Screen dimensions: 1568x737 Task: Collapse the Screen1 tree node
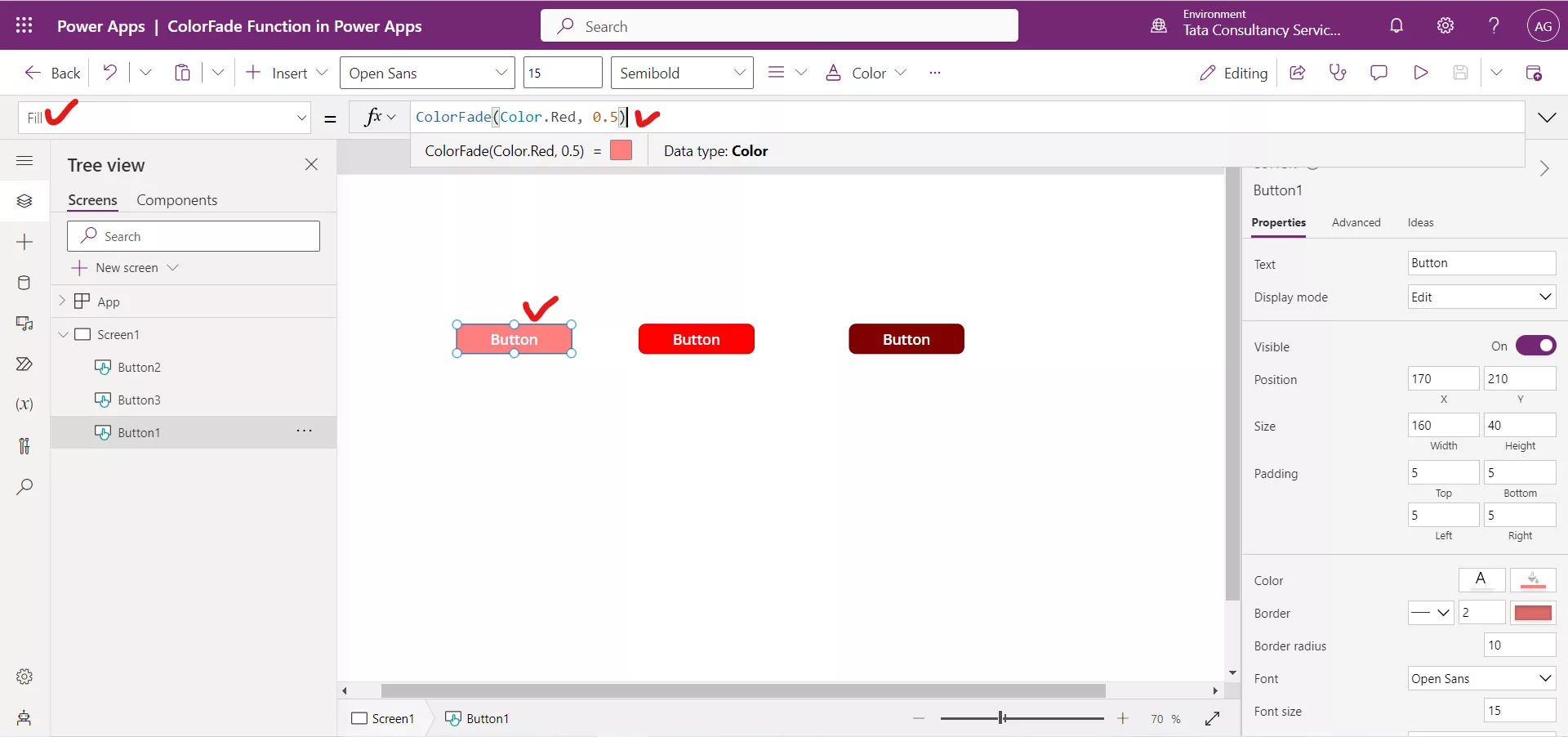coord(64,334)
